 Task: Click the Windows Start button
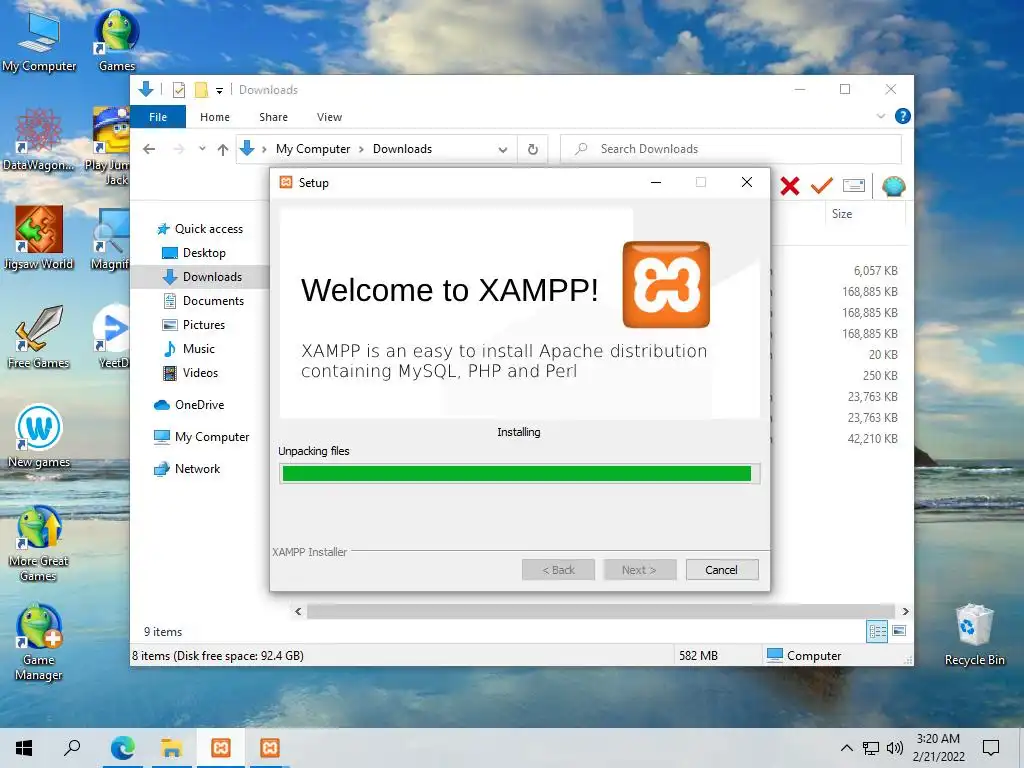click(24, 748)
